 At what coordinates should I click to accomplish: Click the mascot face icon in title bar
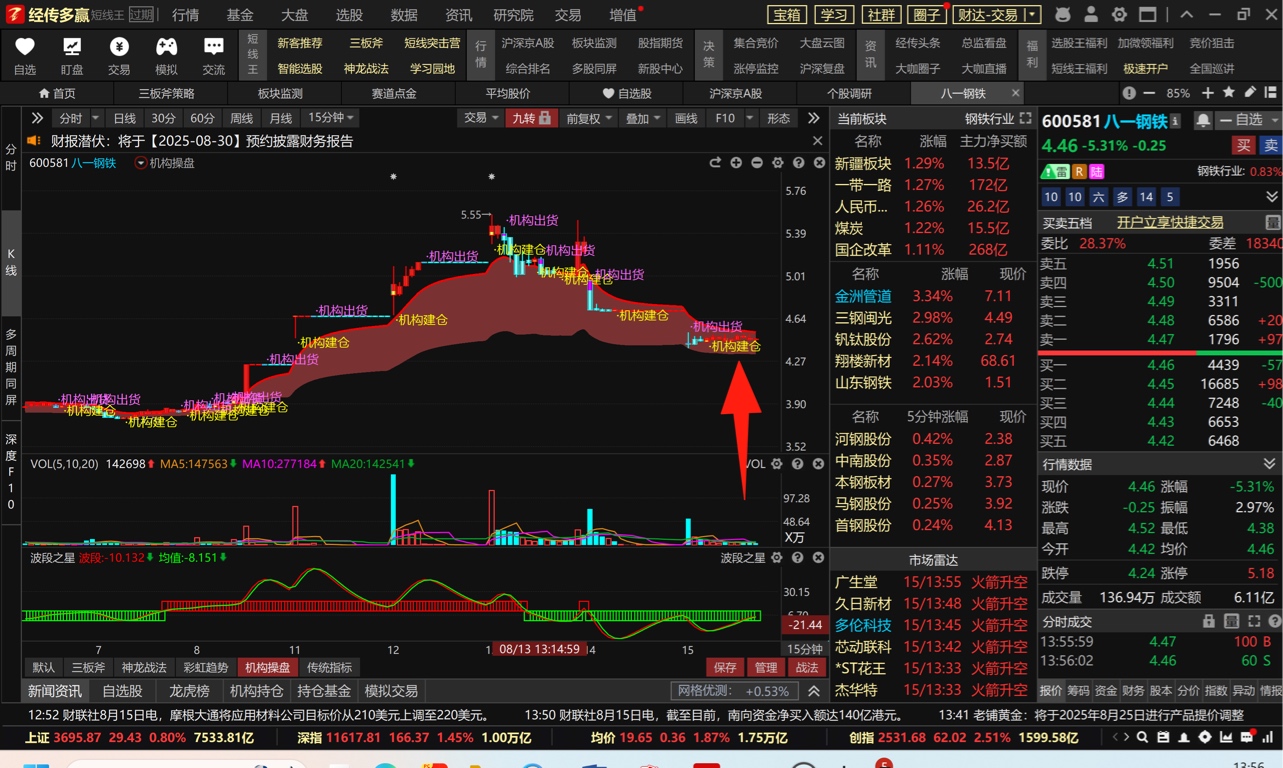(x=1063, y=15)
